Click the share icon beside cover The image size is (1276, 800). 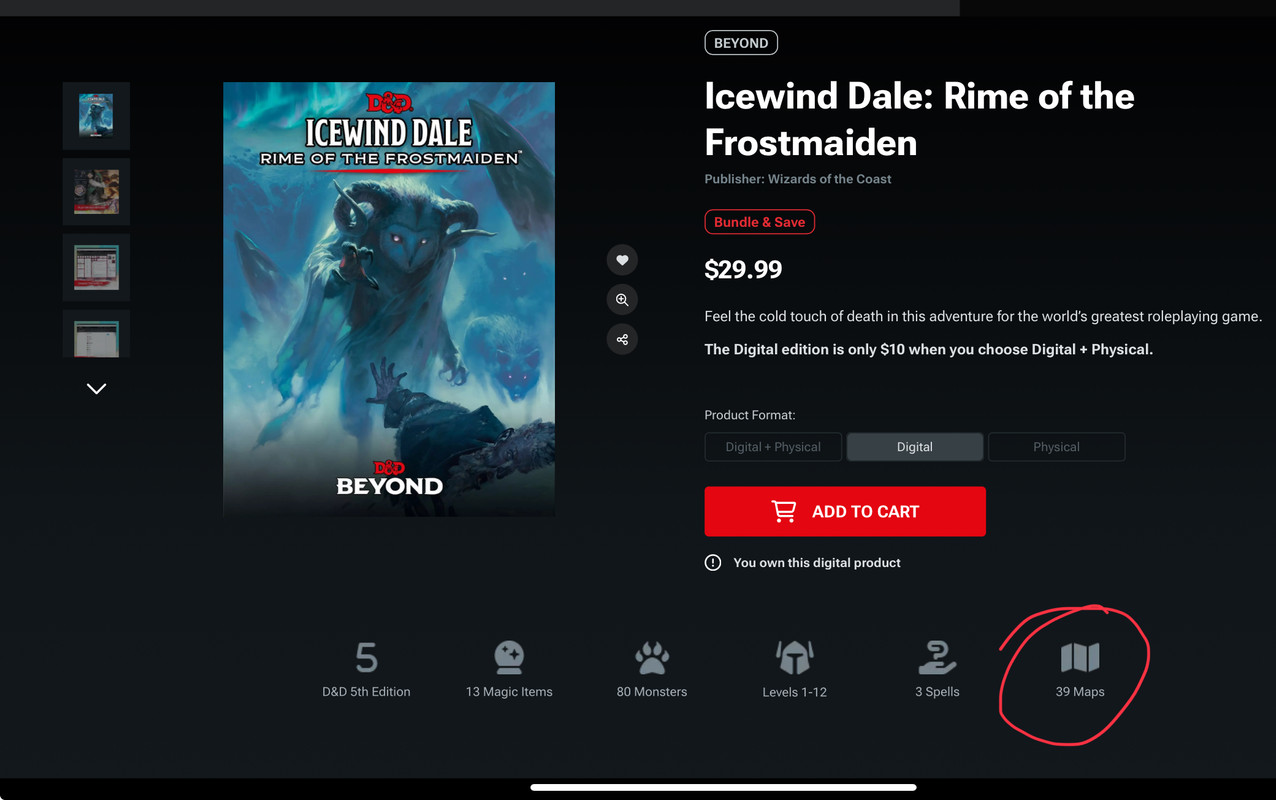pos(622,339)
